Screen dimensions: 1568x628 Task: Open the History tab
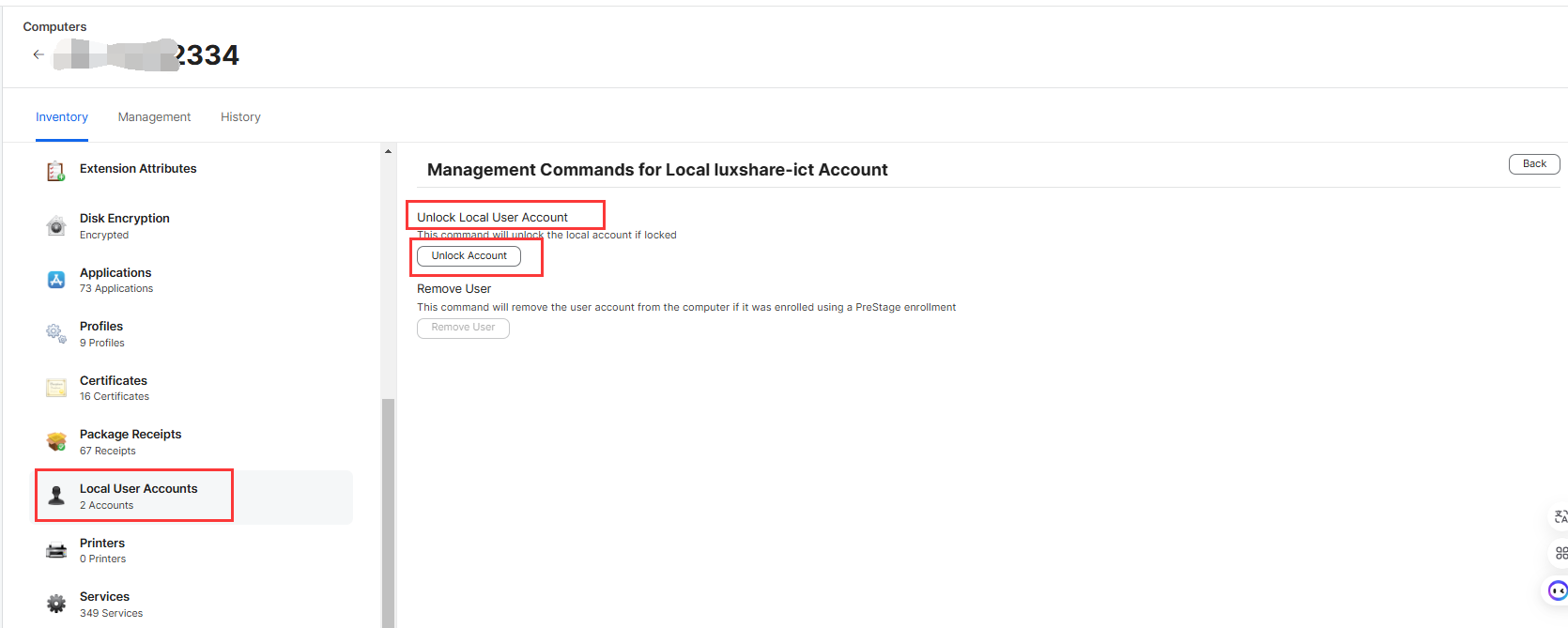pos(240,117)
